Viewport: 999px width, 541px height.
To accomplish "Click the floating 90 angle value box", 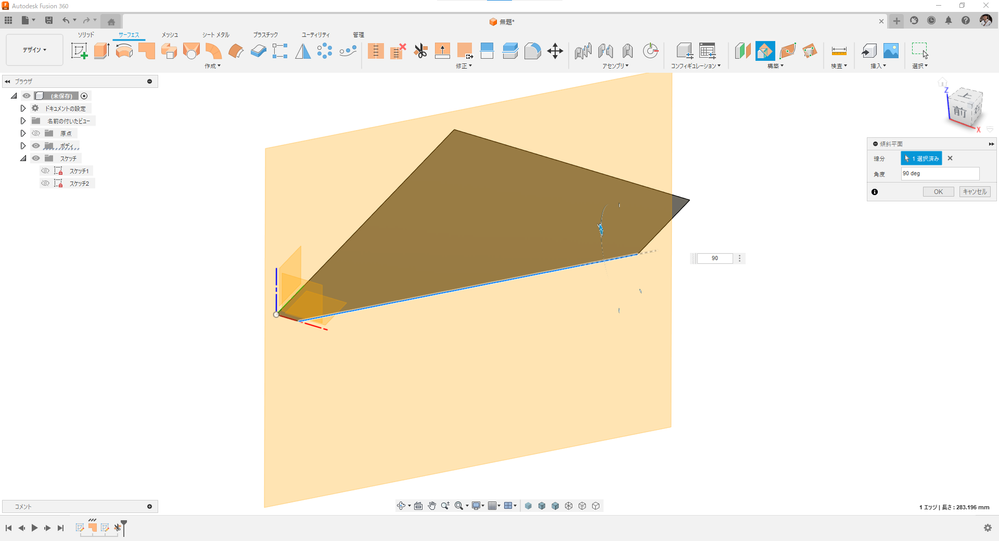I will [x=714, y=258].
